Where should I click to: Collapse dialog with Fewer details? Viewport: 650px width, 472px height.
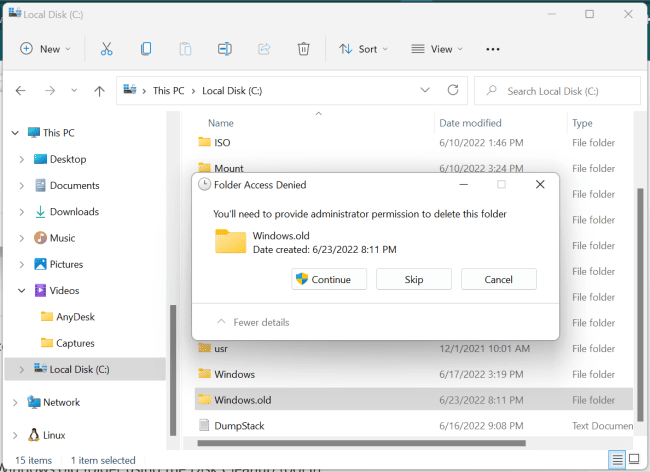[253, 322]
